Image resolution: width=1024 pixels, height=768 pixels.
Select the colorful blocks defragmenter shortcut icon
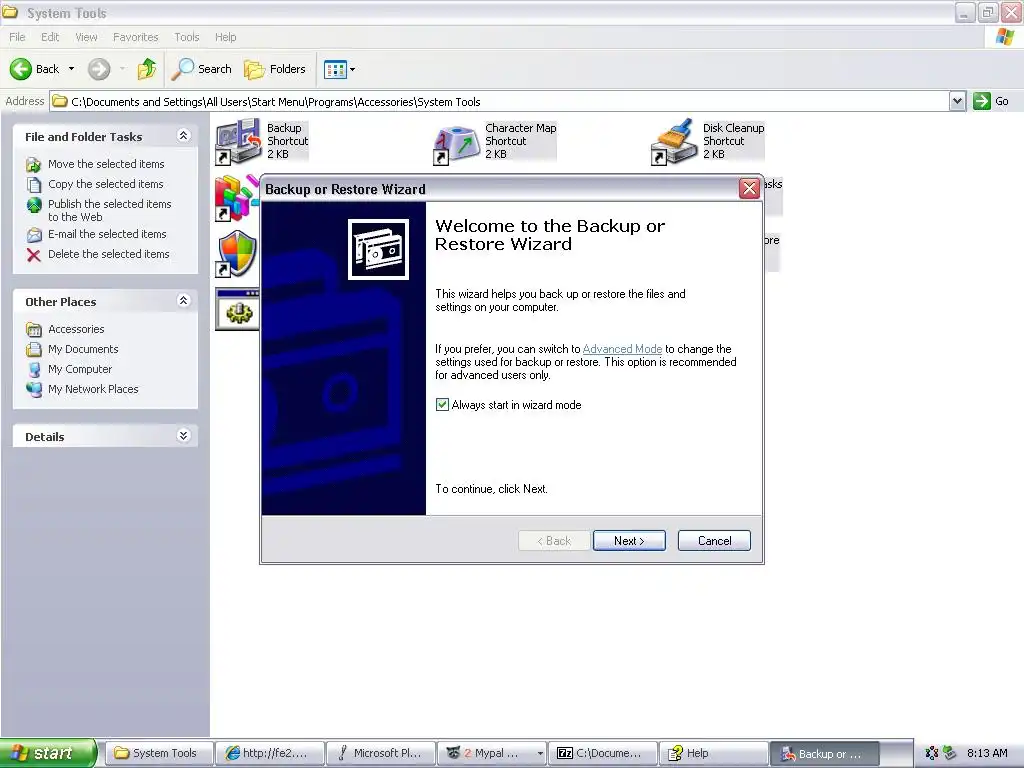pos(236,197)
